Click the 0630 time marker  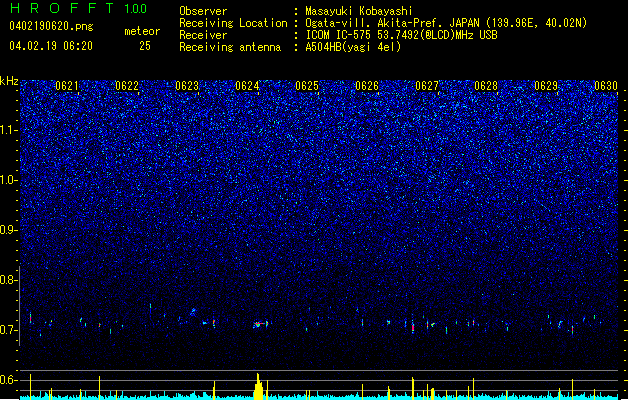pyautogui.click(x=606, y=86)
